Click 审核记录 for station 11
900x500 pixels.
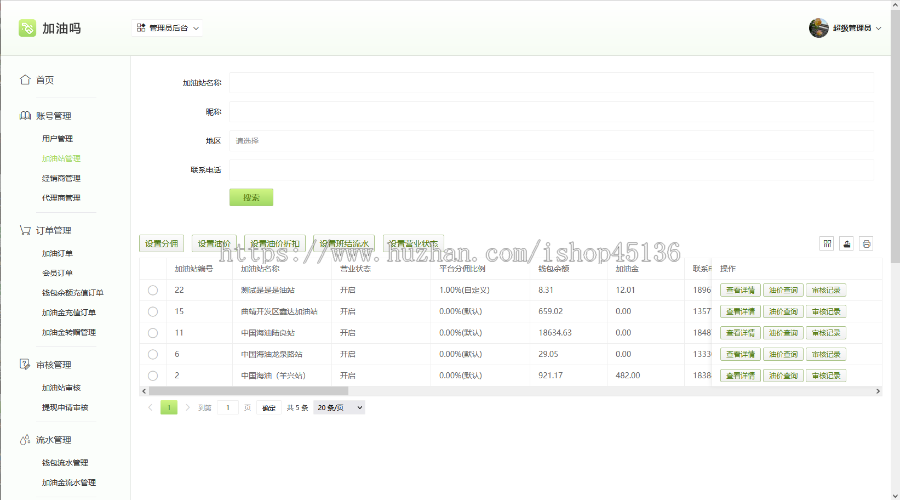click(x=826, y=332)
